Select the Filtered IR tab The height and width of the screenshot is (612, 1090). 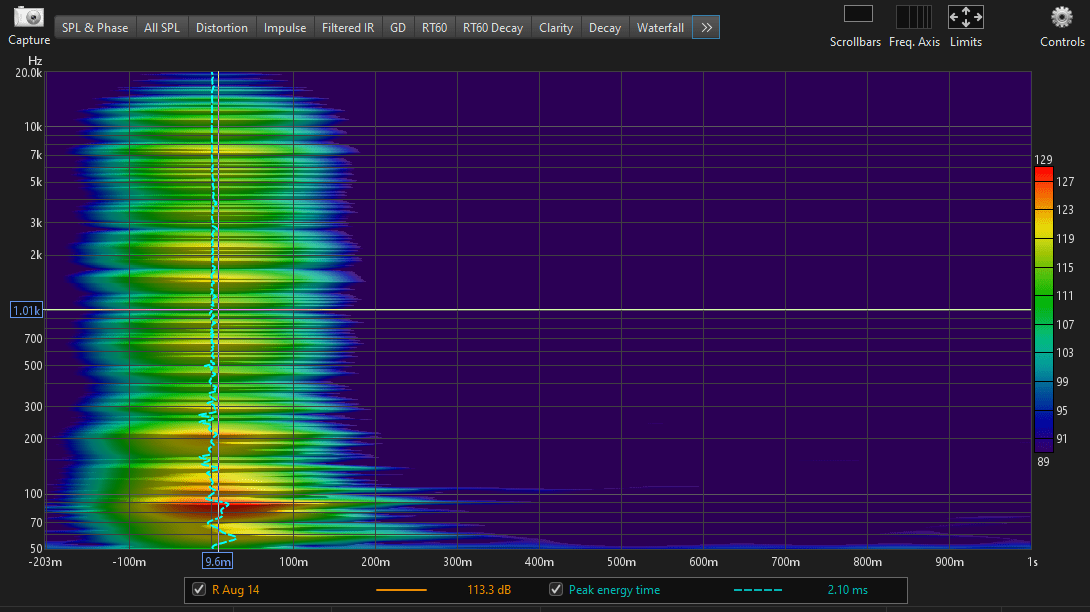(348, 28)
